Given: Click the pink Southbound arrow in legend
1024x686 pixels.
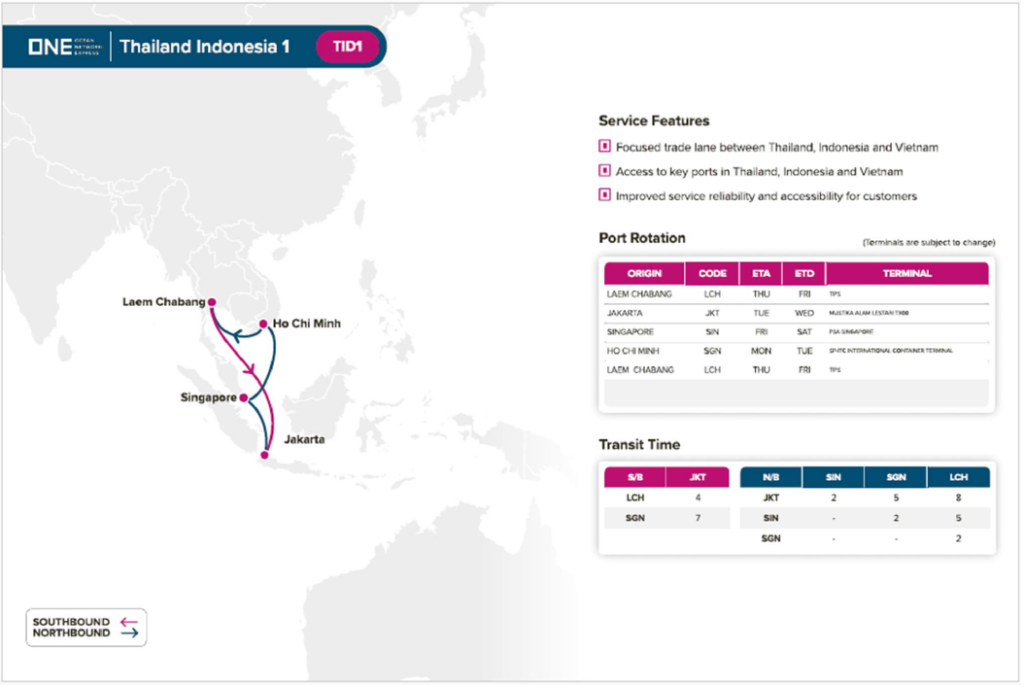Looking at the screenshot, I should (x=129, y=621).
